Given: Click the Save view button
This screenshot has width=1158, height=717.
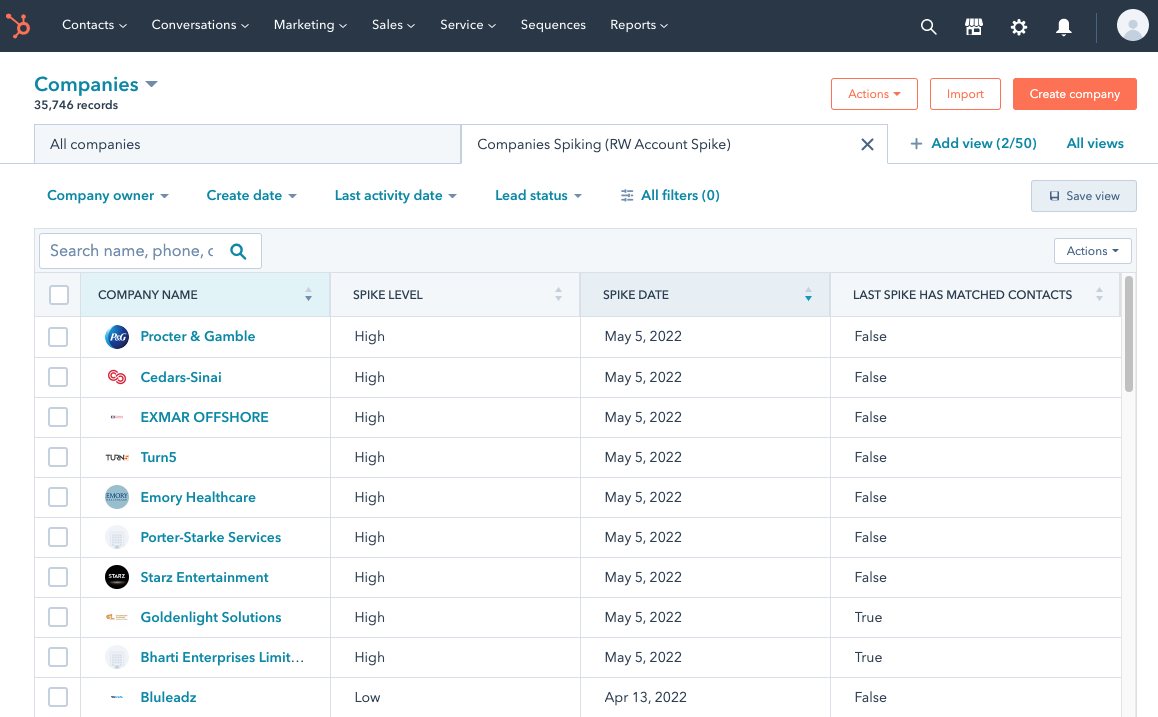Looking at the screenshot, I should (x=1083, y=196).
